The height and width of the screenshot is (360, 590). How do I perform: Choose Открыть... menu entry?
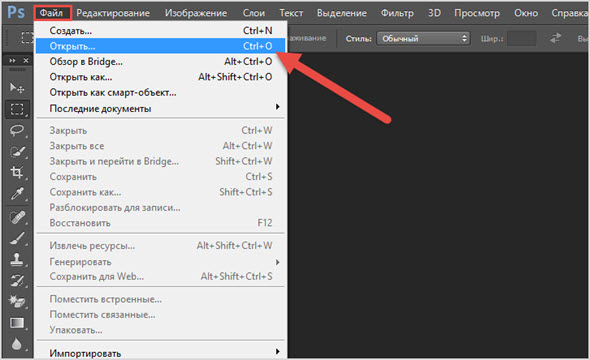pyautogui.click(x=160, y=46)
